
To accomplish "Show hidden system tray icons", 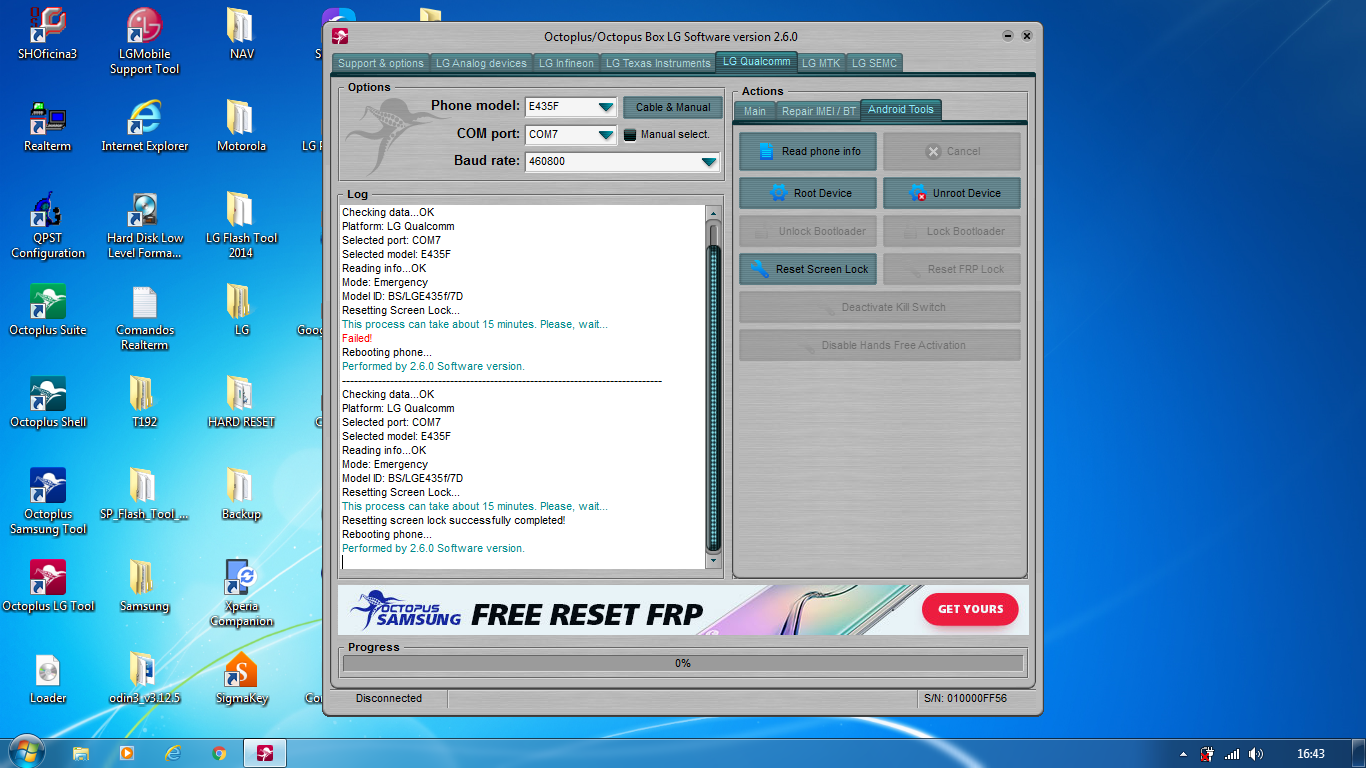I will pos(1183,754).
